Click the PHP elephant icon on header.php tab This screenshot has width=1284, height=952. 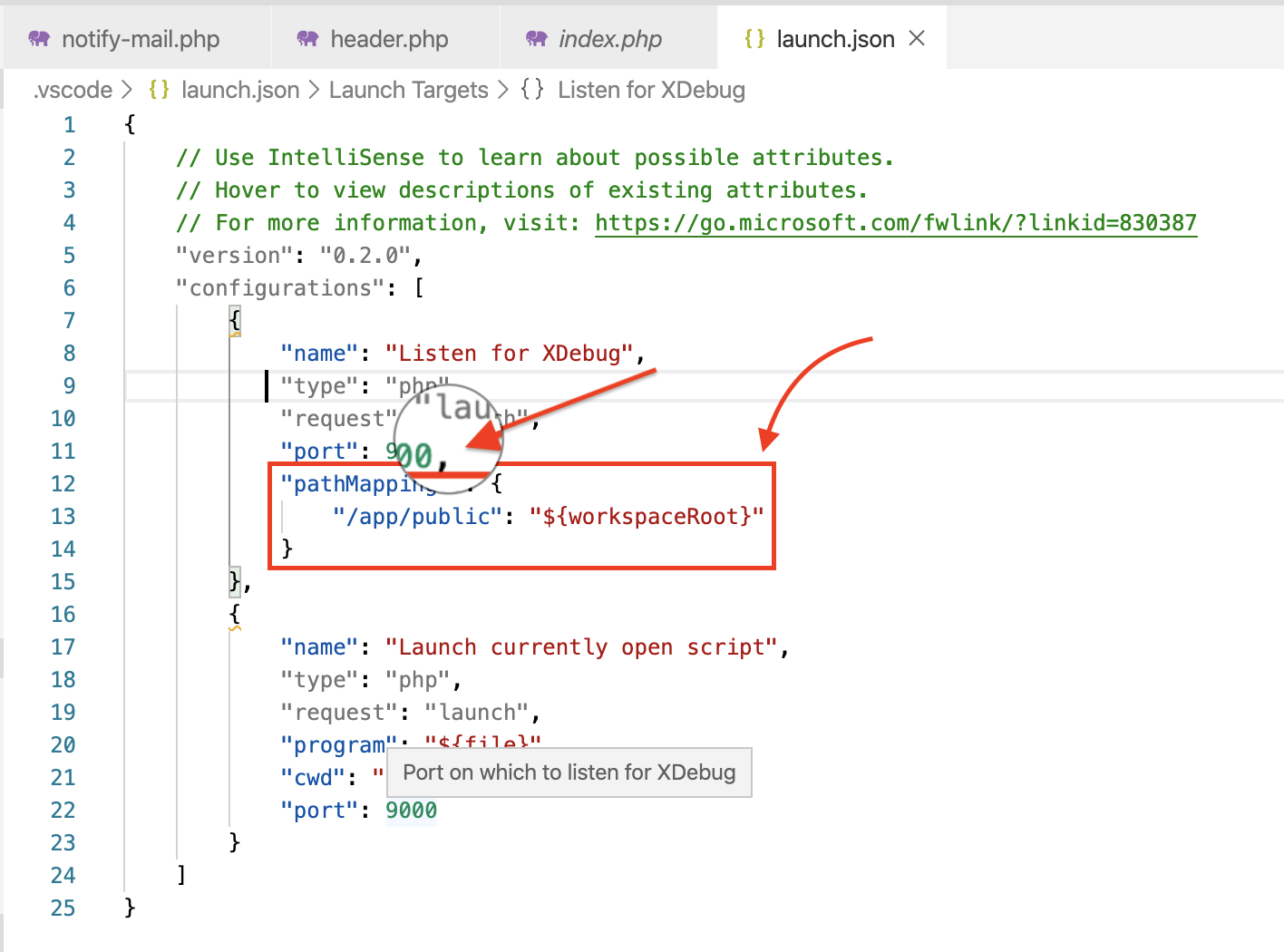308,39
